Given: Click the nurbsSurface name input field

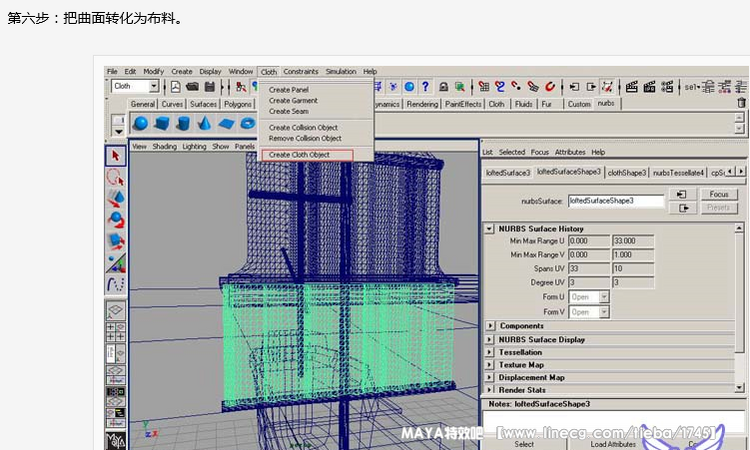Looking at the screenshot, I should [616, 201].
